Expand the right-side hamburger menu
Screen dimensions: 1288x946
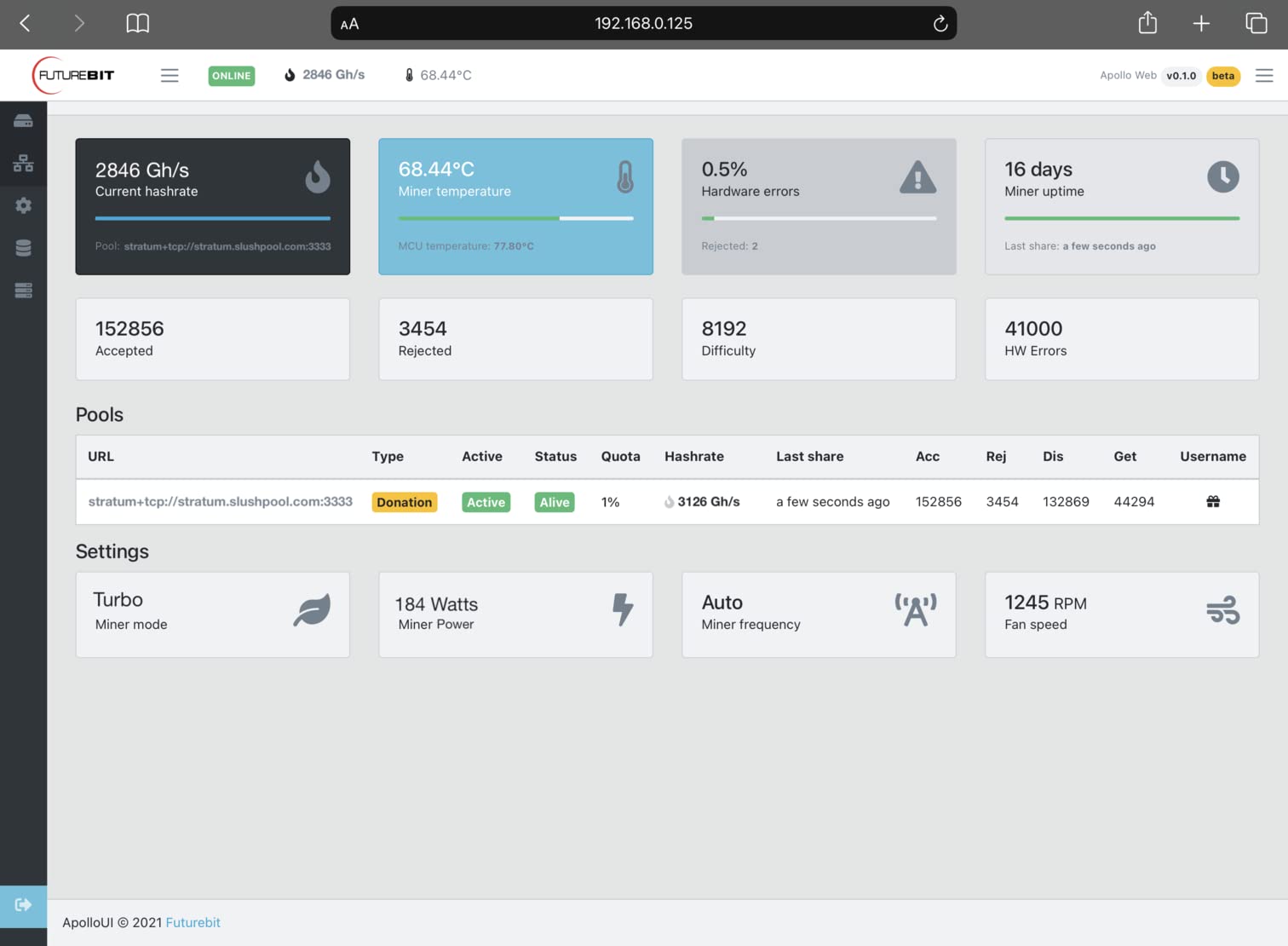pyautogui.click(x=1263, y=76)
